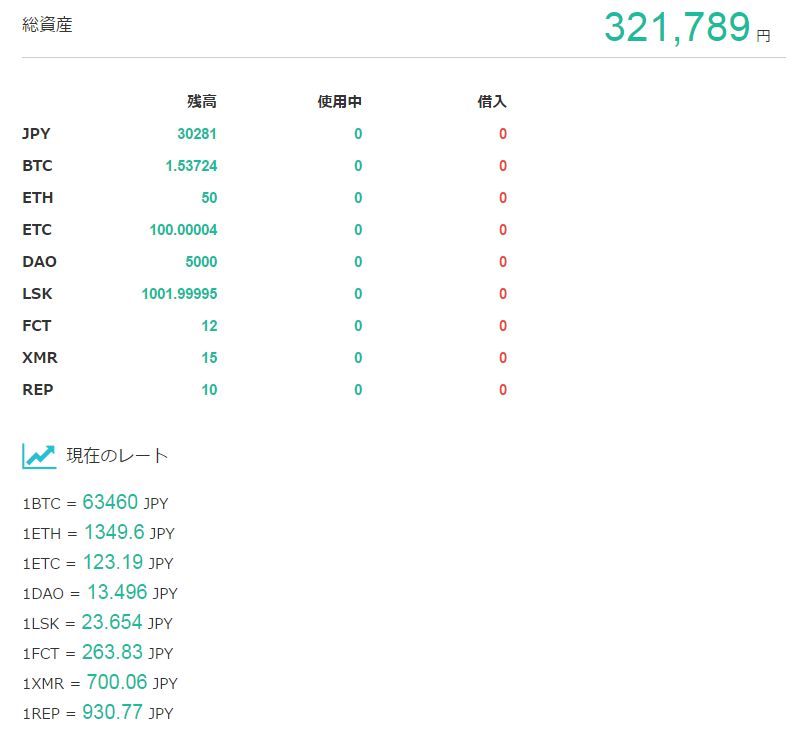Click the LSK balance 1001.99995
The width and height of the screenshot is (808, 733).
[179, 294]
